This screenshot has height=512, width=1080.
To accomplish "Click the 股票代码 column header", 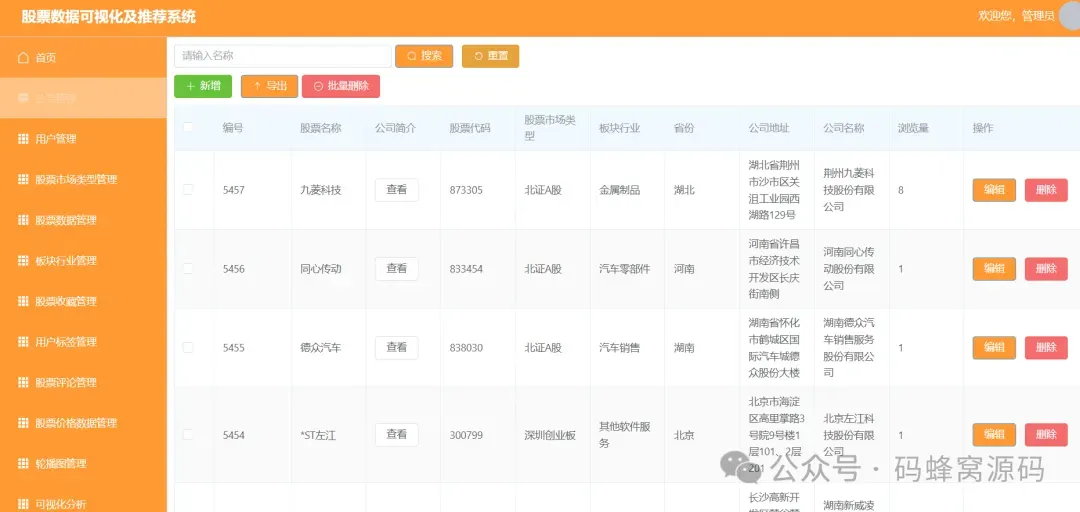I will pos(470,127).
